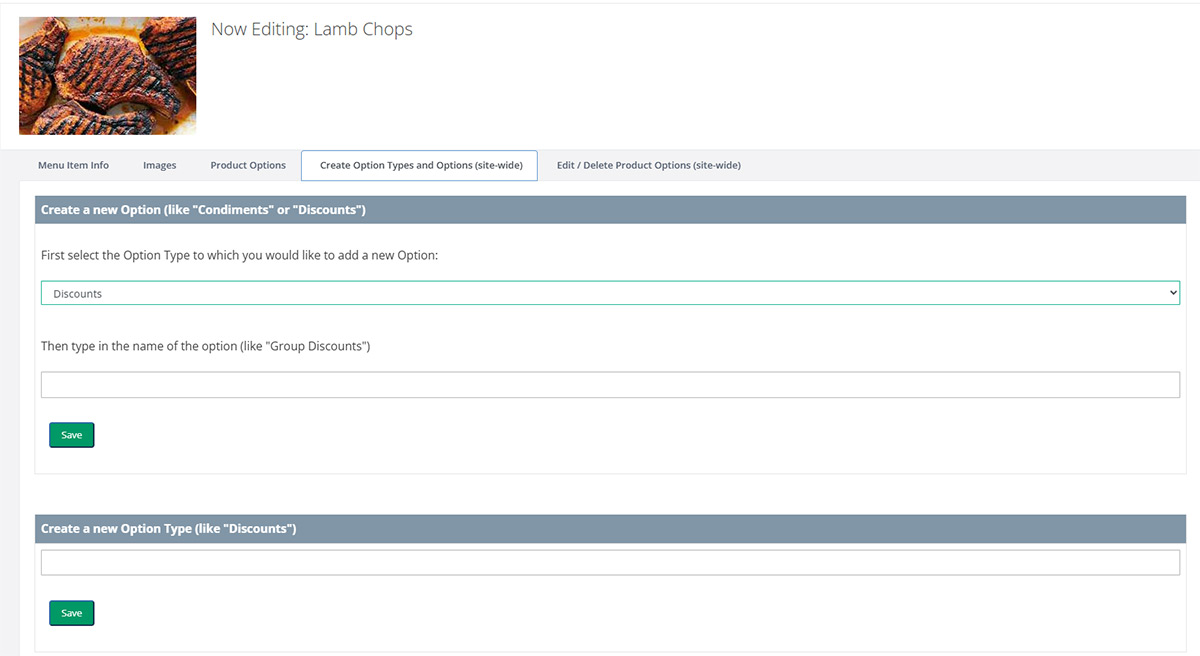Viewport: 1200px width, 656px height.
Task: Focus the option name input field
Action: tap(610, 385)
